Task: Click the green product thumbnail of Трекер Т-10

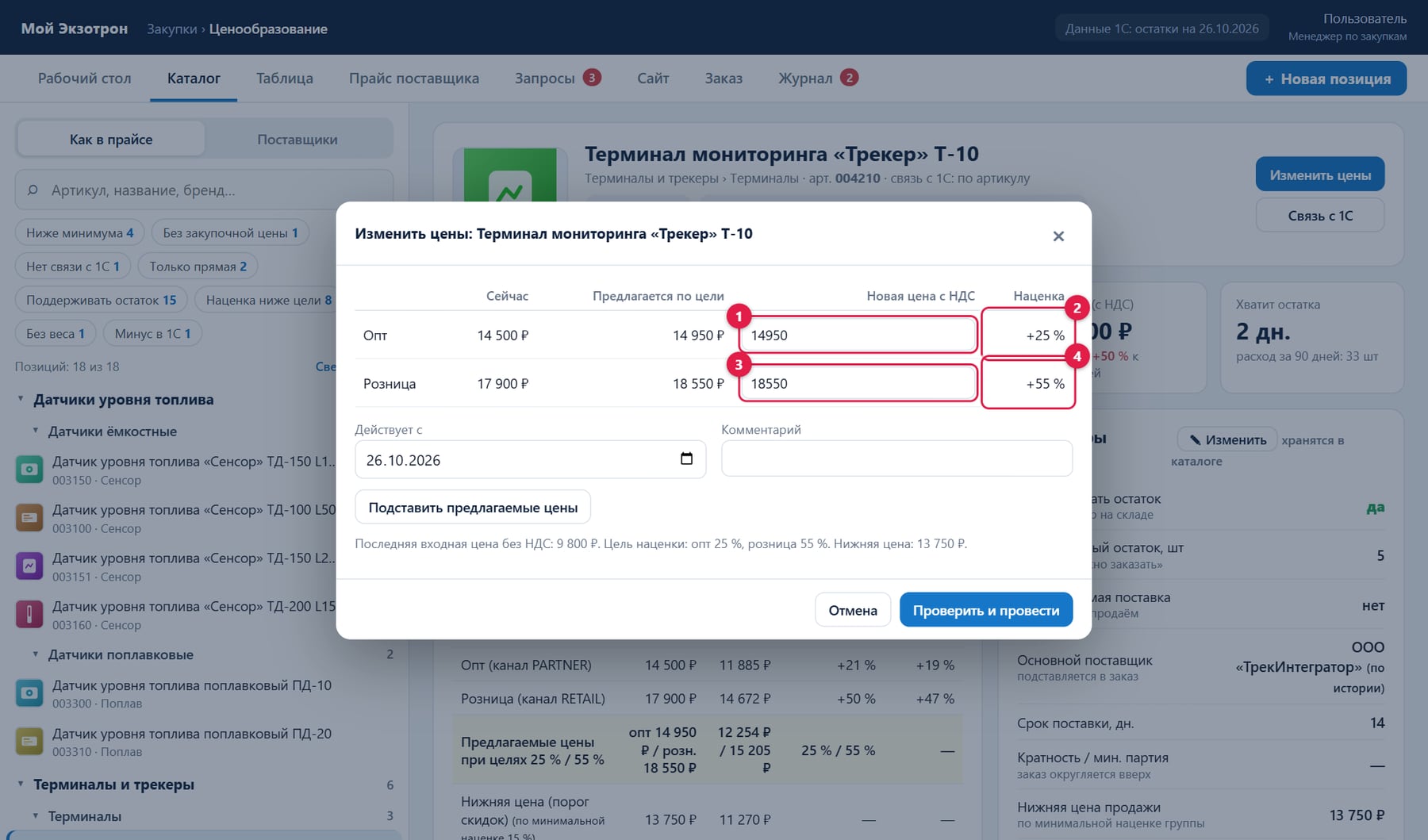Action: (509, 175)
